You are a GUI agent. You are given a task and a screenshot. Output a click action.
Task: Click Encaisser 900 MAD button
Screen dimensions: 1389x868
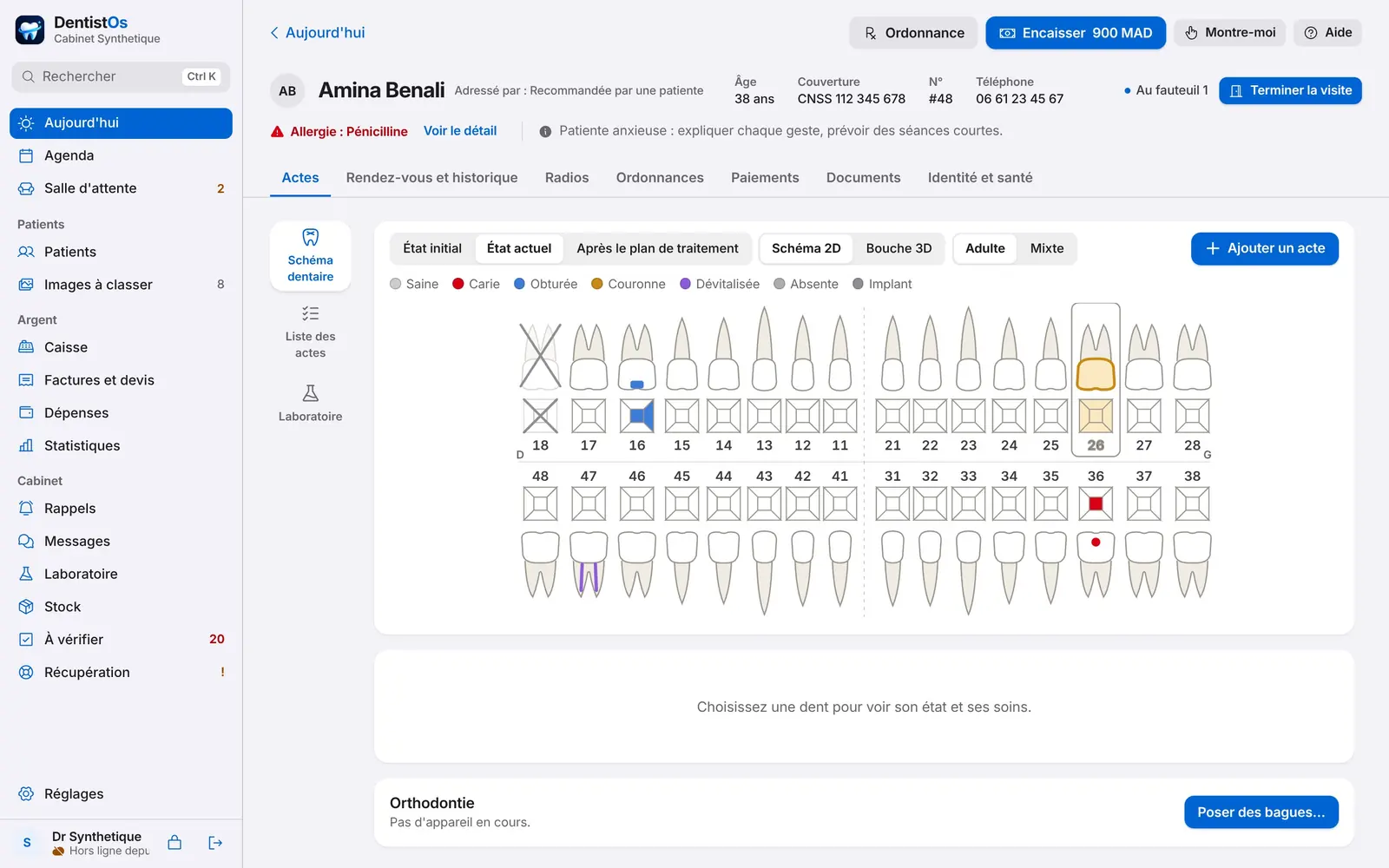click(x=1075, y=33)
